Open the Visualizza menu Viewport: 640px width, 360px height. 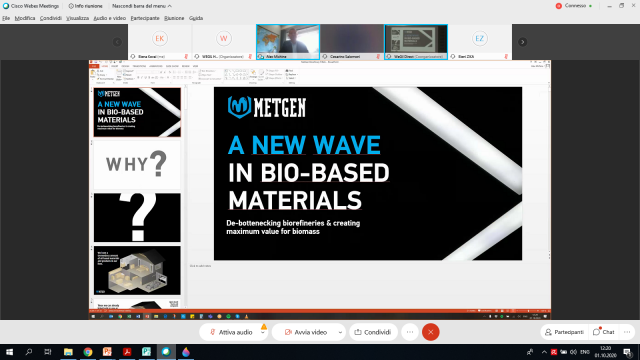(x=78, y=18)
